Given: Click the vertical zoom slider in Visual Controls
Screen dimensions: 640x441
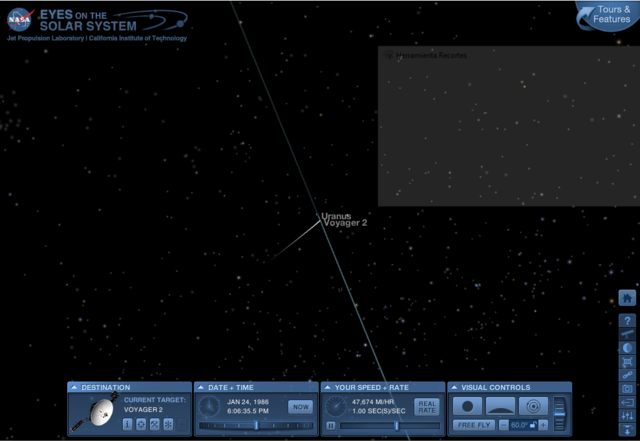Looking at the screenshot, I should click(560, 414).
